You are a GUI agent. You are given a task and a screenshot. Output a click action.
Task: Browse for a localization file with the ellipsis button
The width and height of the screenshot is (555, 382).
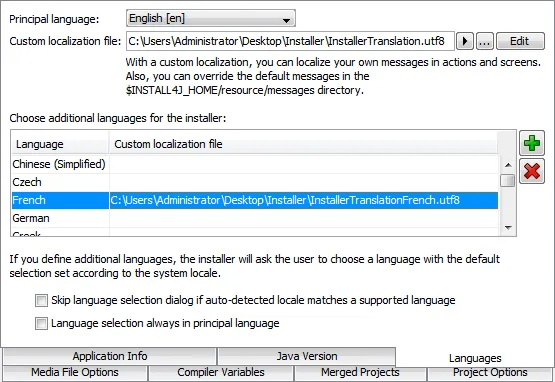485,41
